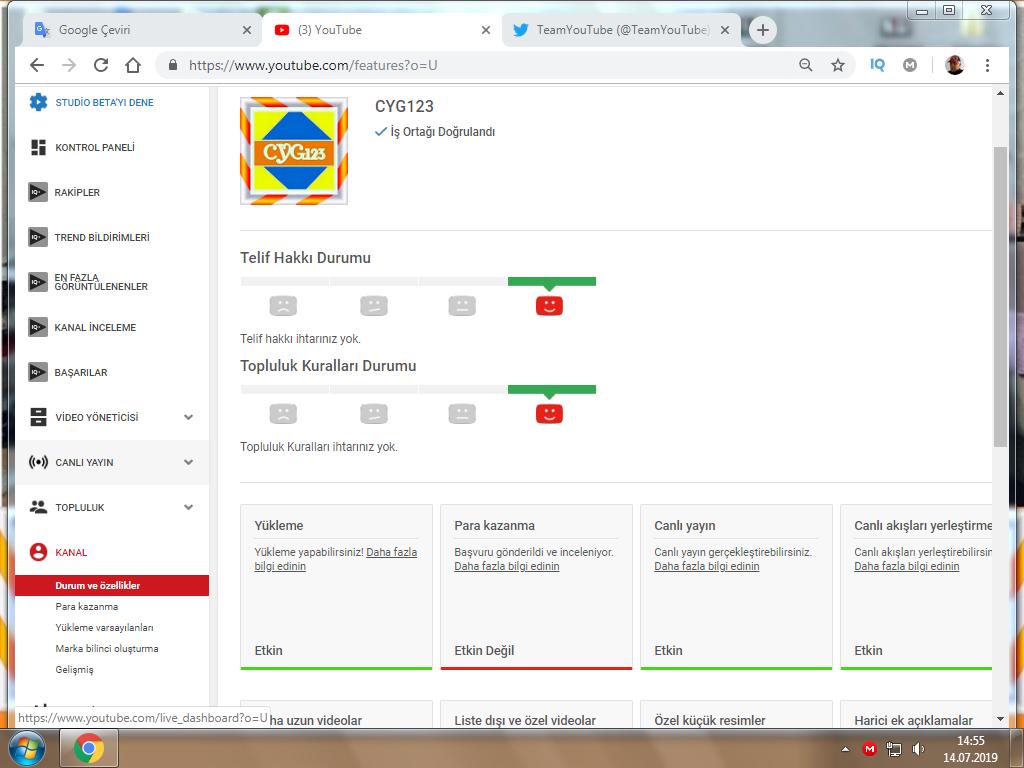The image size is (1024, 768).
Task: Click the Harici ek açıklamalar heading
Action: coord(913,720)
